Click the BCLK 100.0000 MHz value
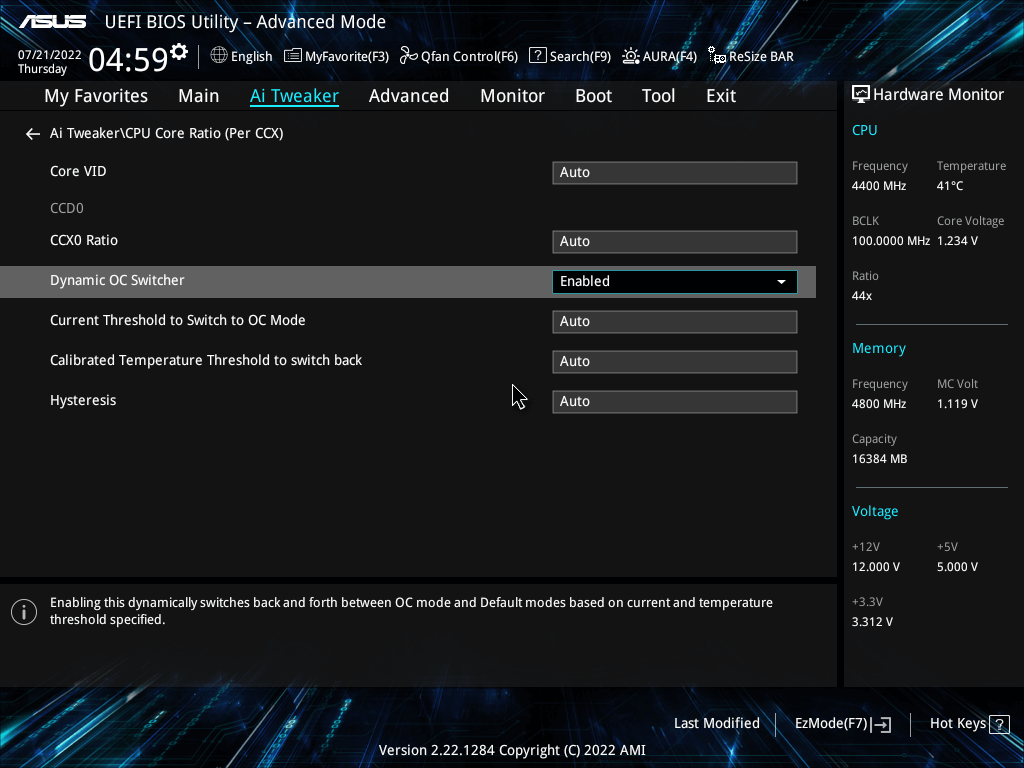Screen dimensions: 1024x768 pyautogui.click(x=891, y=241)
